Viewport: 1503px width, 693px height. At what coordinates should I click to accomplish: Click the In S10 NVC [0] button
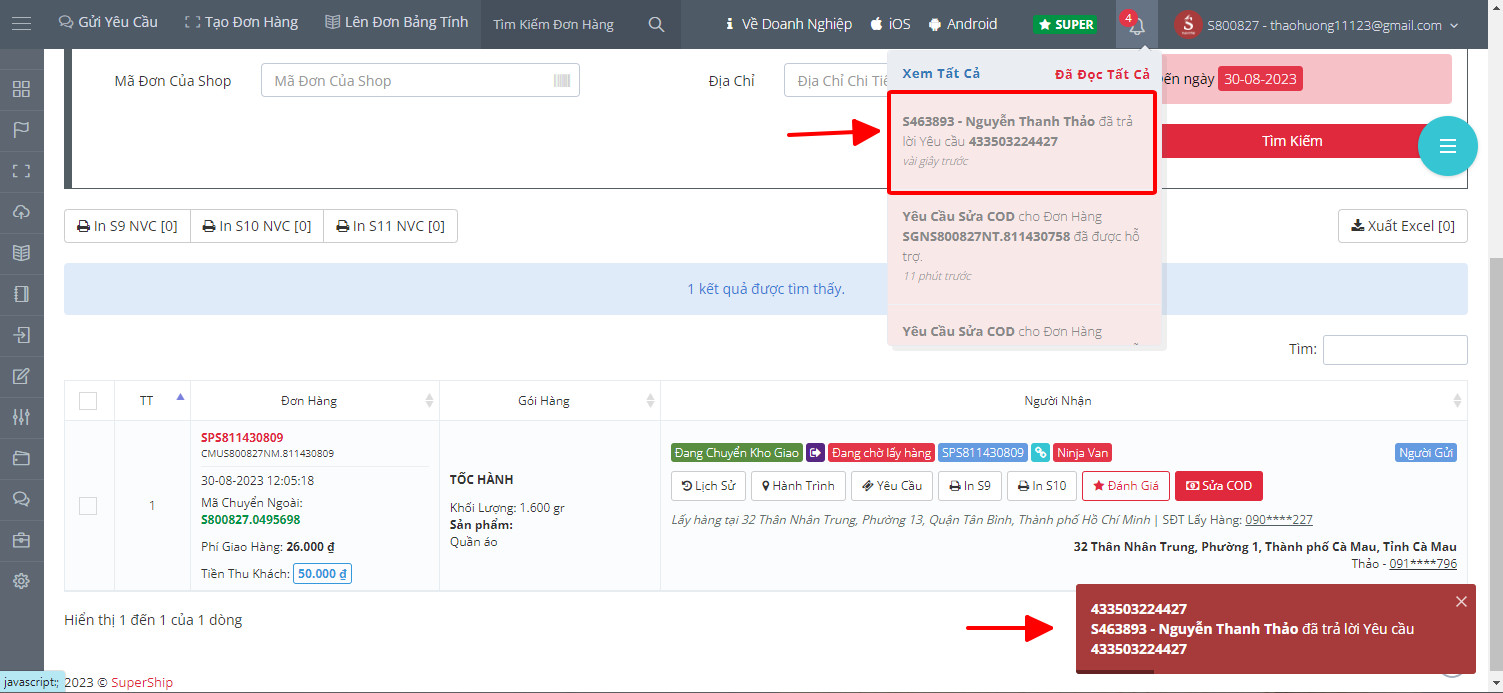tap(257, 226)
